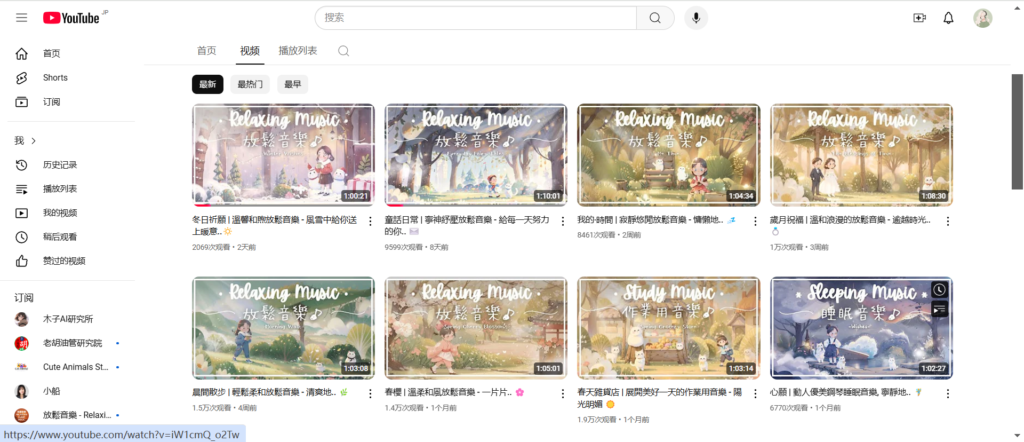Open notifications bell

coord(948,18)
